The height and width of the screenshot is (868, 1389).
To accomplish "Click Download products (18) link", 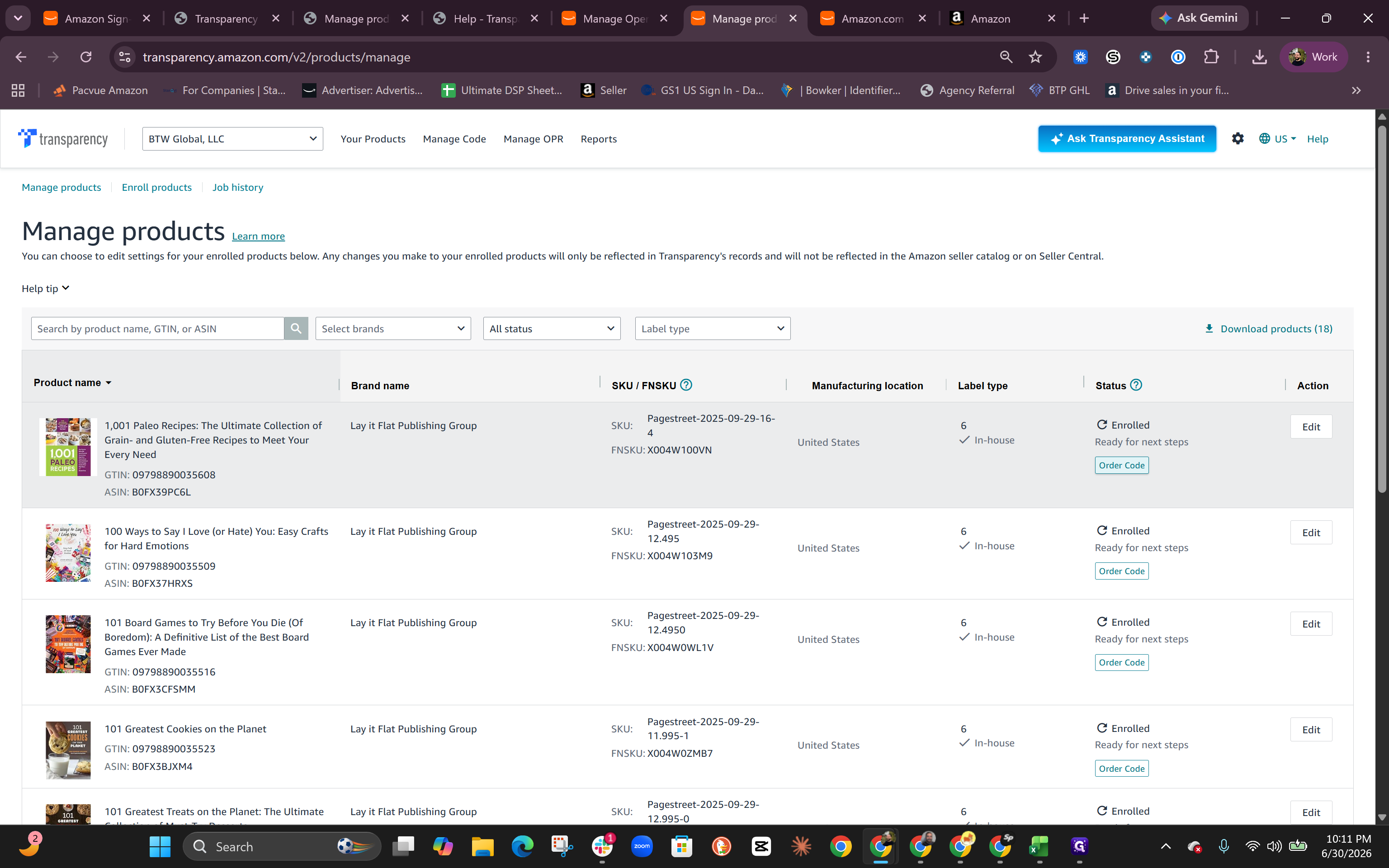I will tap(1268, 328).
